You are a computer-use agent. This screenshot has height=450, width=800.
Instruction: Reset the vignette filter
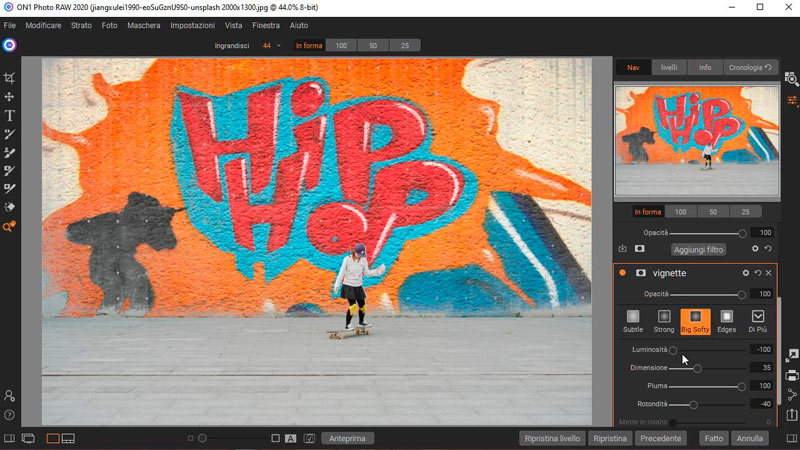click(758, 273)
